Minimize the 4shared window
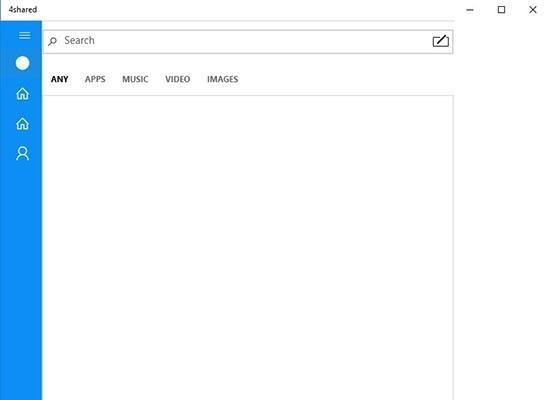Viewport: 546px width, 400px height. [x=470, y=10]
